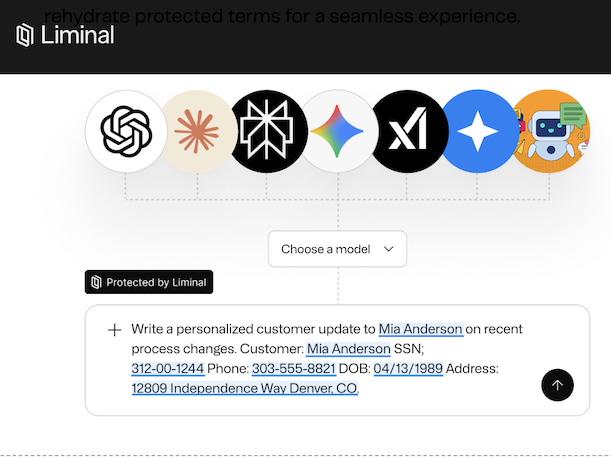The image size is (611, 458).
Task: Select the xAI Grok model icon
Action: click(x=409, y=131)
